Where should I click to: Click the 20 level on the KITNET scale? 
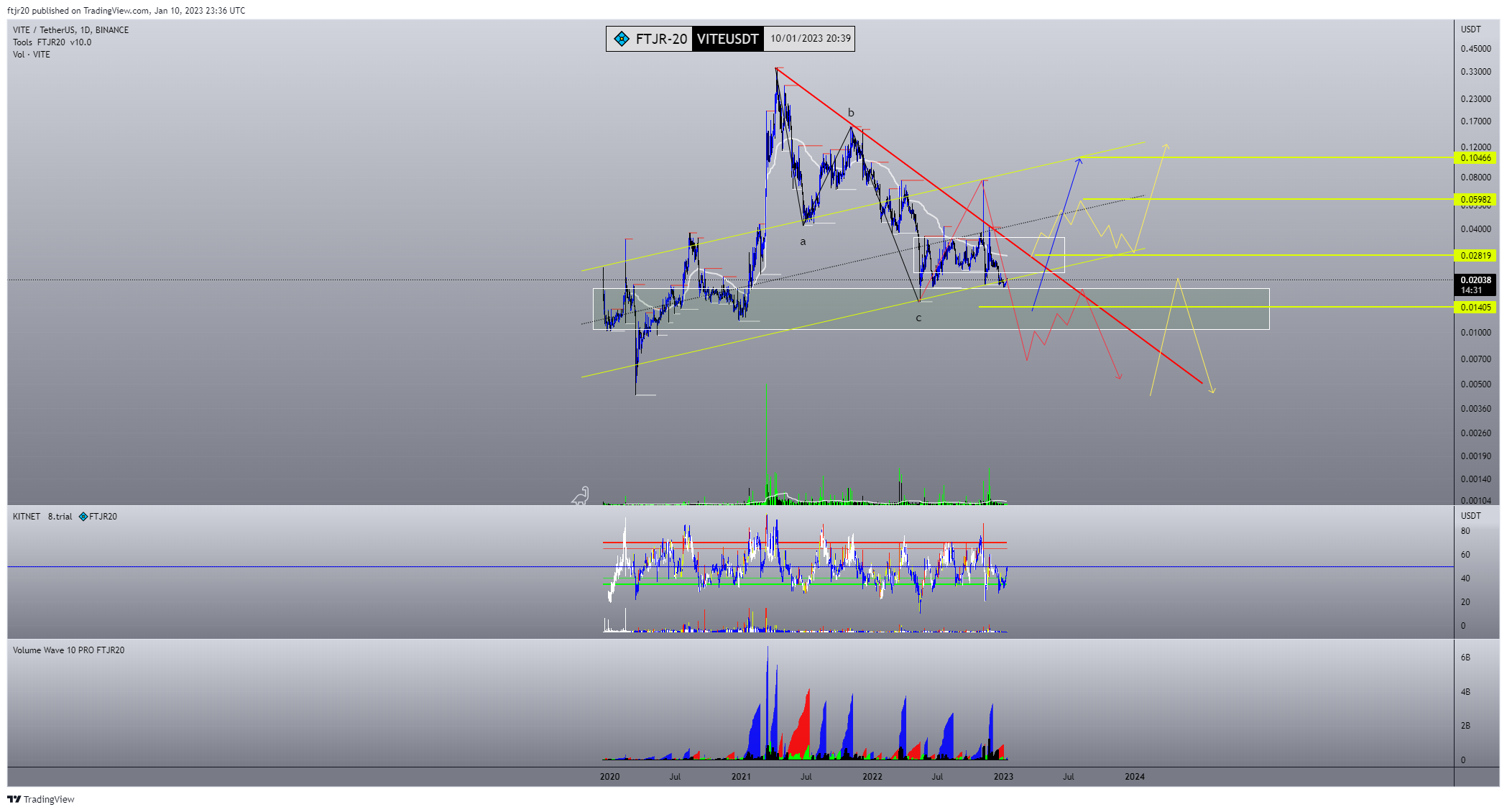click(1465, 602)
